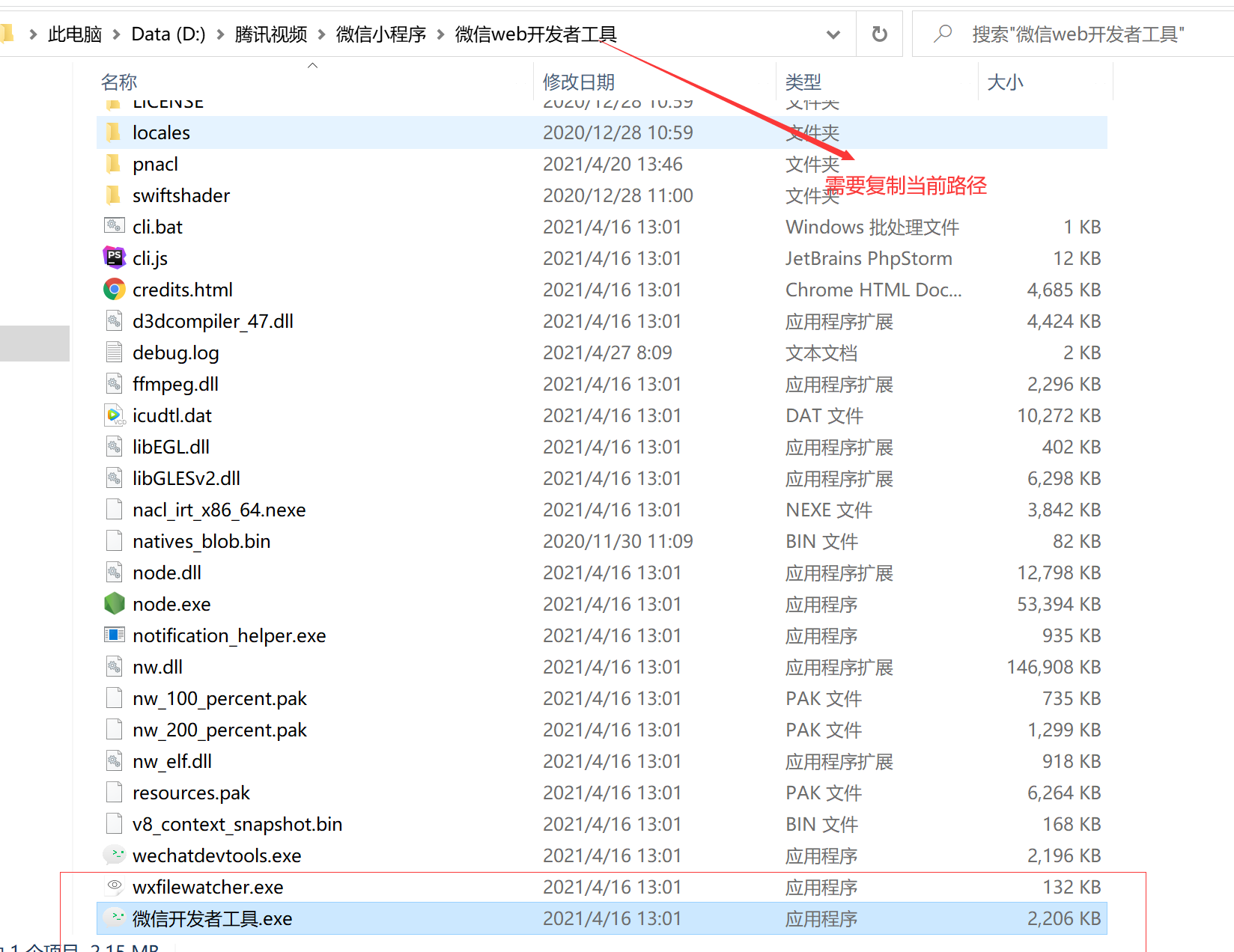1234x952 pixels.
Task: Click the pnacl folder icon
Action: click(114, 164)
